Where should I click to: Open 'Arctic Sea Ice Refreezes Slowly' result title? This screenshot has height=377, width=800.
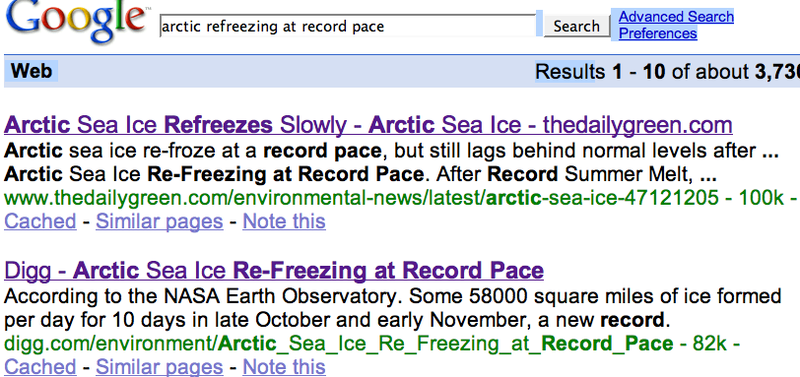368,125
